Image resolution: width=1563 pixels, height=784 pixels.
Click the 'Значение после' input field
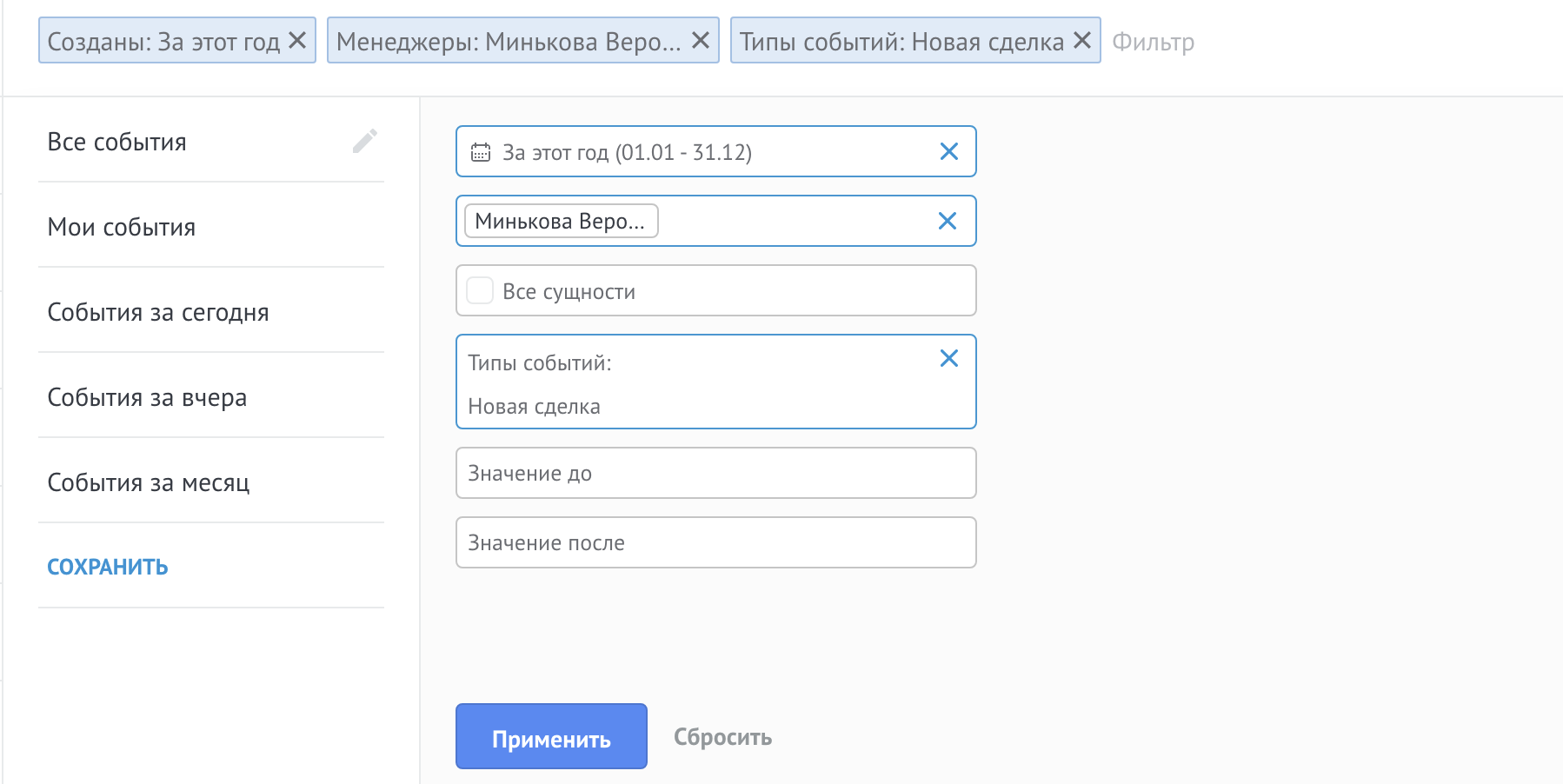pos(716,542)
